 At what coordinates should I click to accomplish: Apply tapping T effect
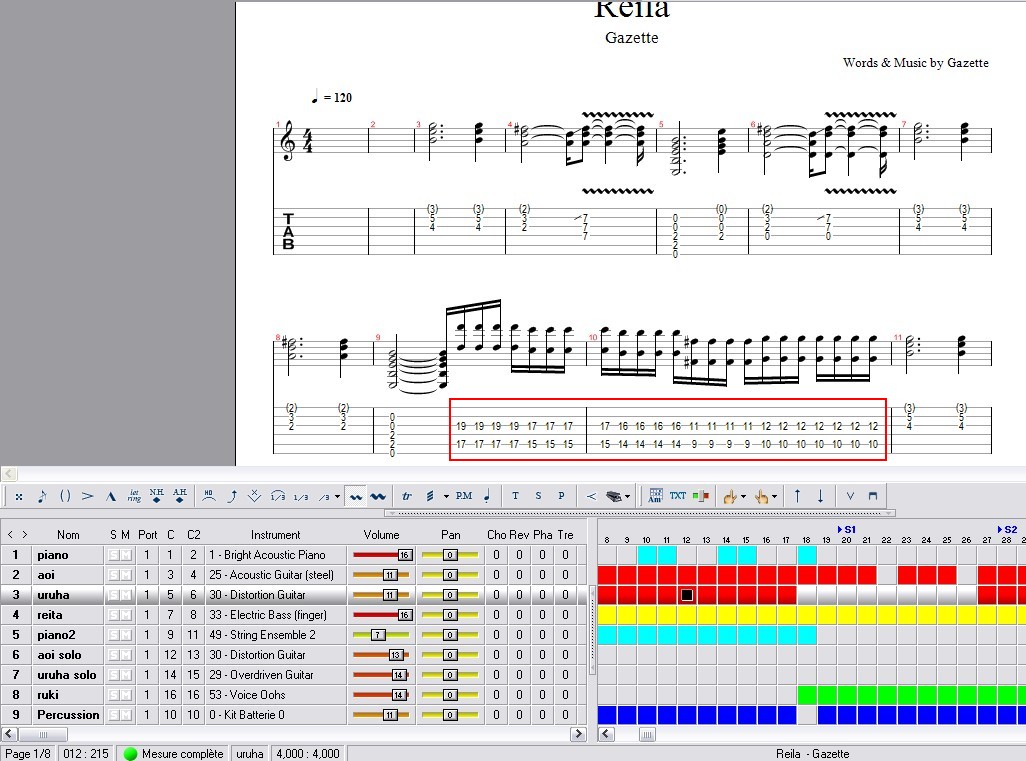coord(515,496)
